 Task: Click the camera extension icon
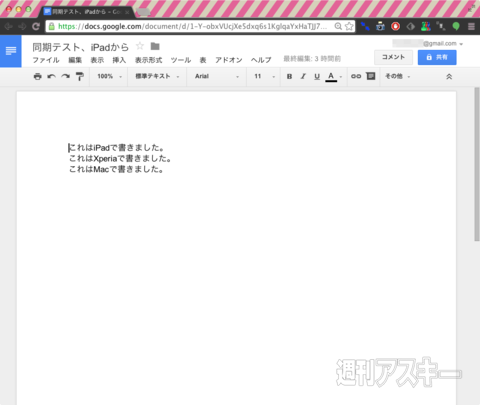pos(380,26)
